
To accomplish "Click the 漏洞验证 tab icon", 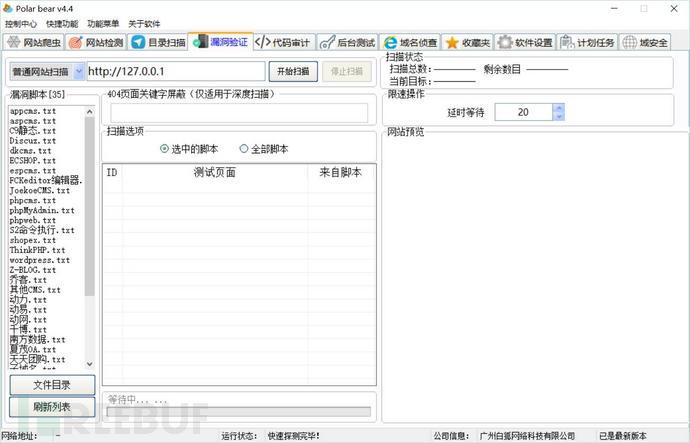I will (x=201, y=42).
